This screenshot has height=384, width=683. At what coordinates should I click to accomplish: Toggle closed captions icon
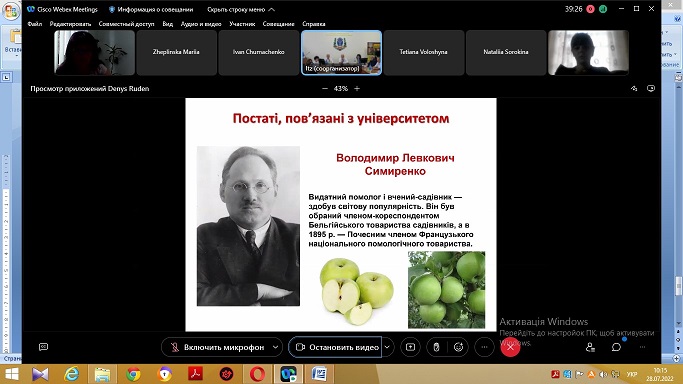click(x=44, y=347)
